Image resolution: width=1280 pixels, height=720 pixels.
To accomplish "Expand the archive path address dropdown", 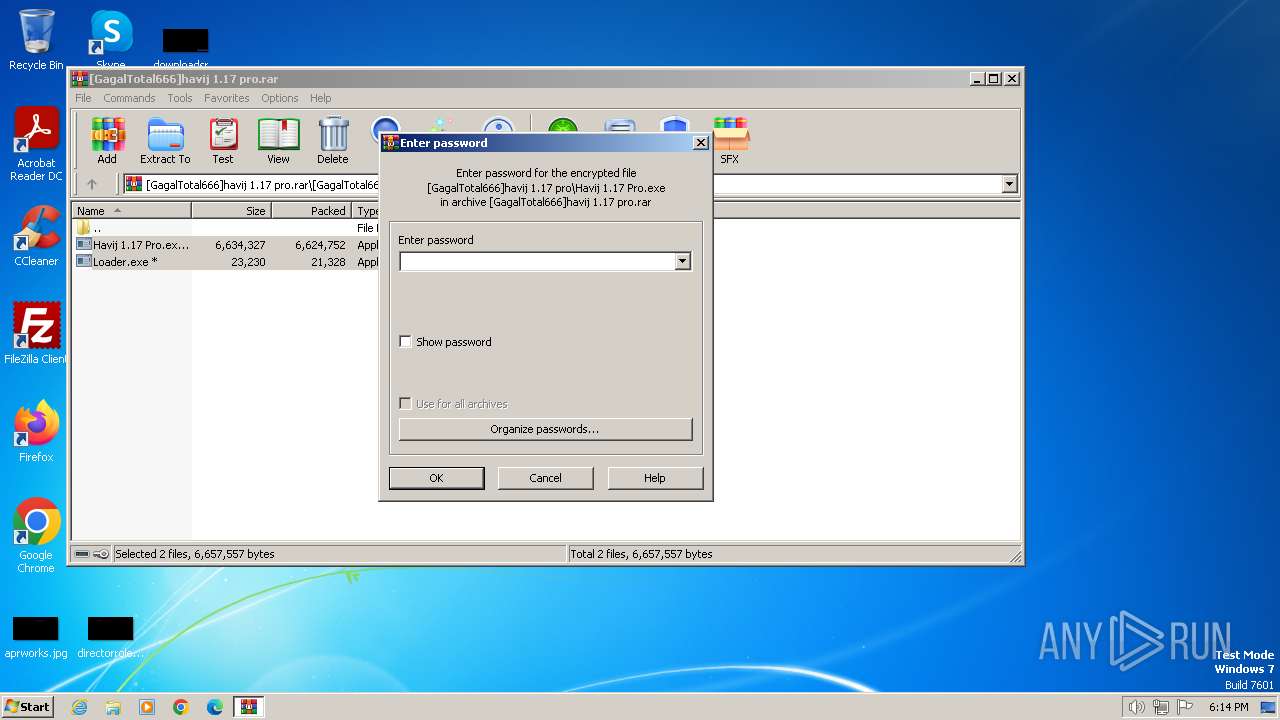I will 1009,184.
